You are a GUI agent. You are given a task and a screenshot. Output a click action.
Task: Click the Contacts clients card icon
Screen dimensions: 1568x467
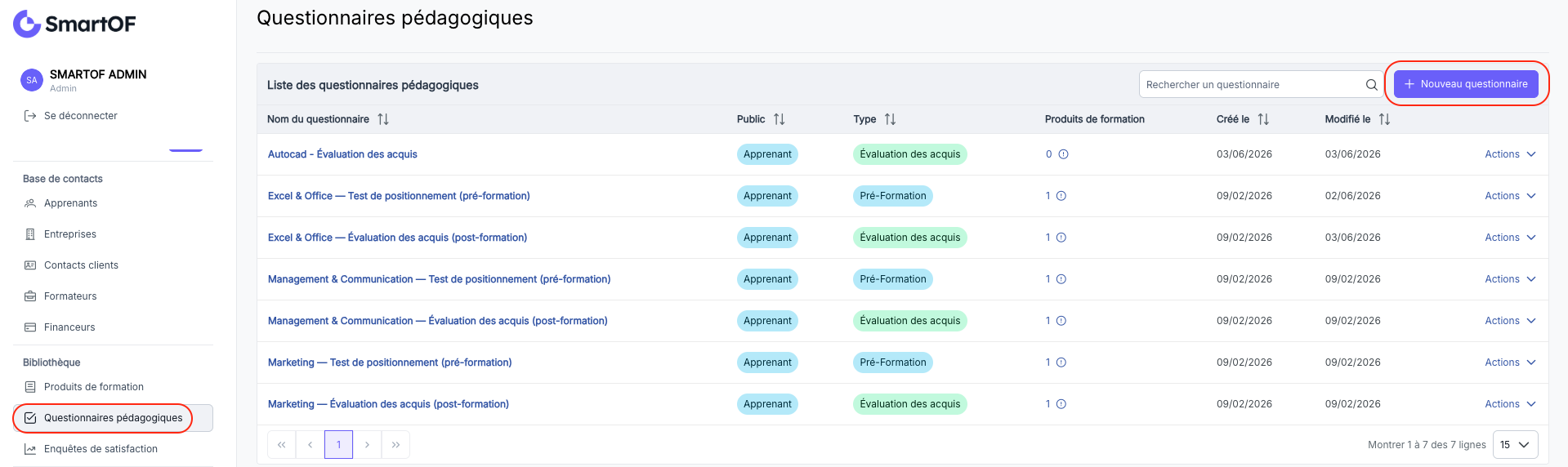coord(30,265)
